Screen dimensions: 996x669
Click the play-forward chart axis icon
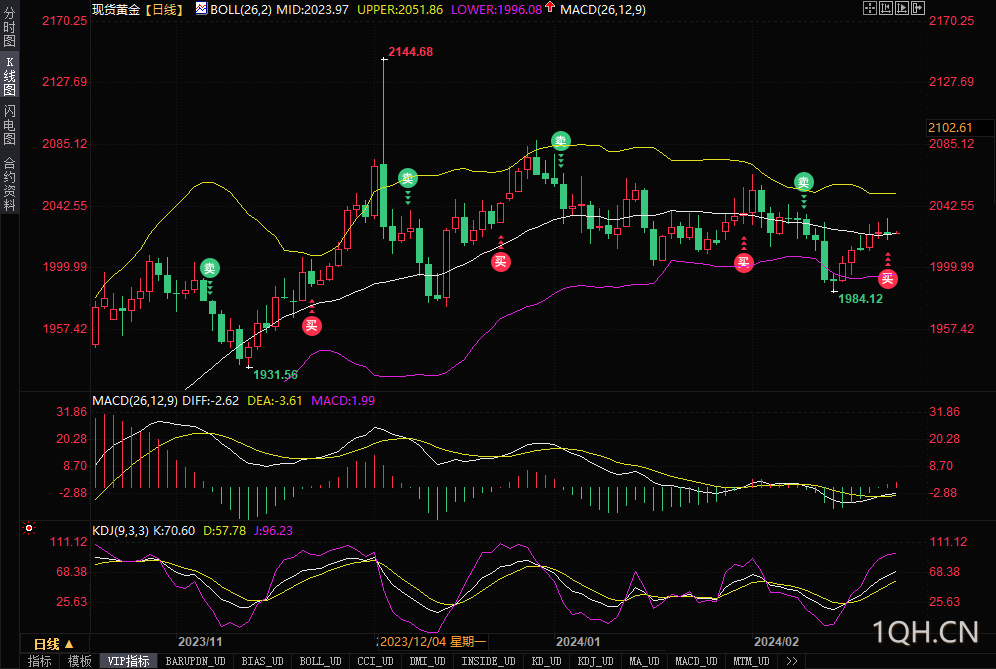click(902, 8)
